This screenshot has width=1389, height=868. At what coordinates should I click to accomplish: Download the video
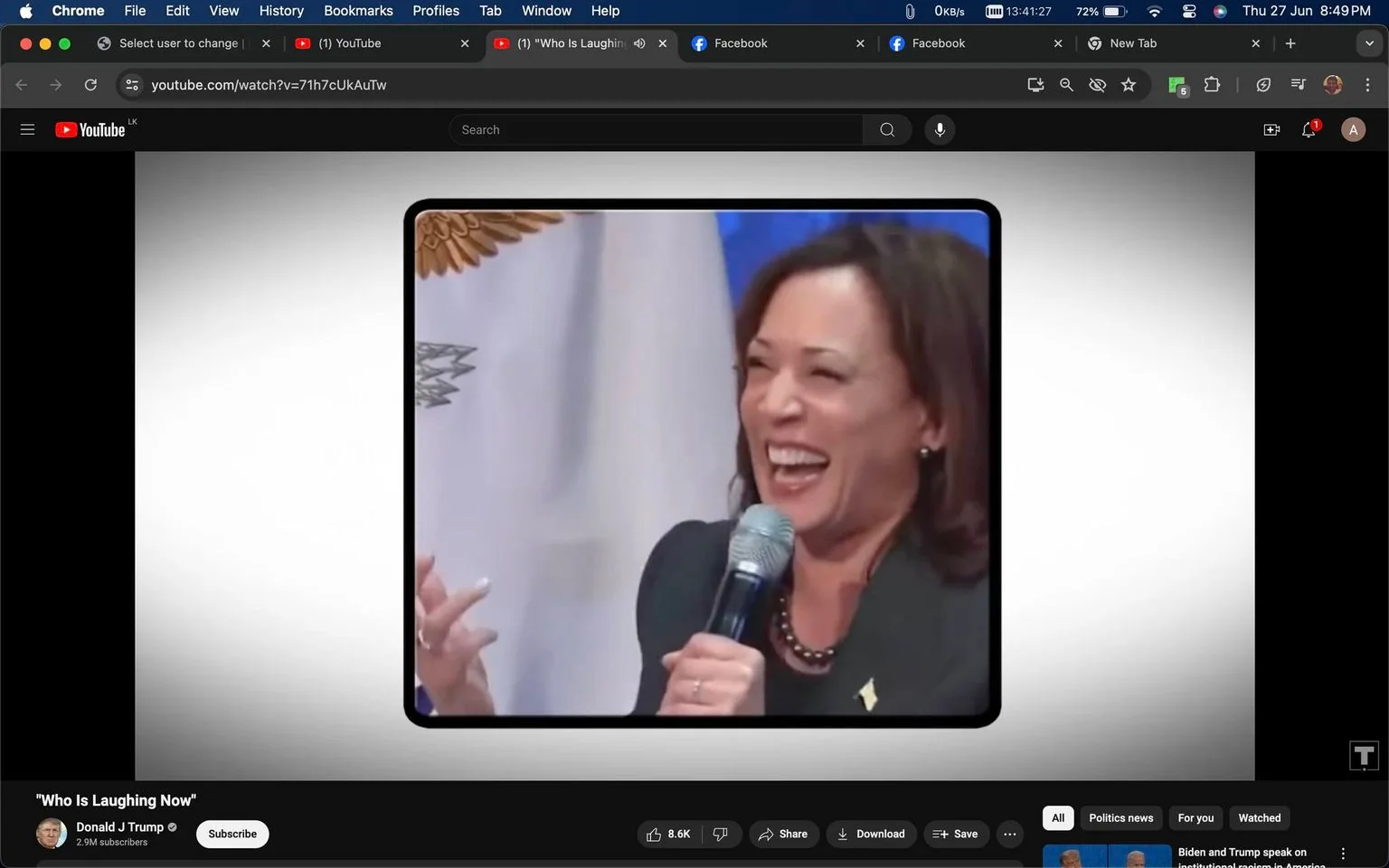(871, 834)
